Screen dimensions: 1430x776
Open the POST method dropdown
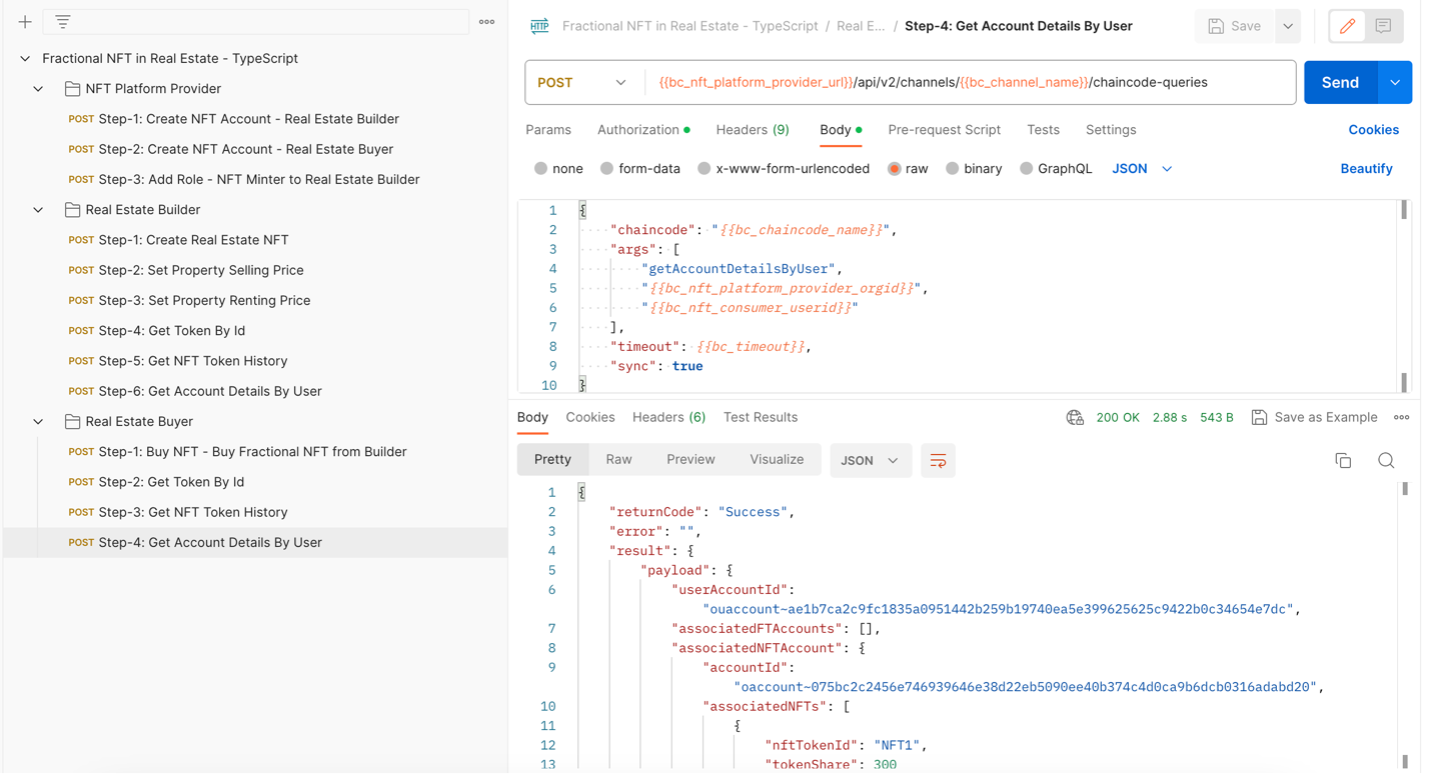582,82
